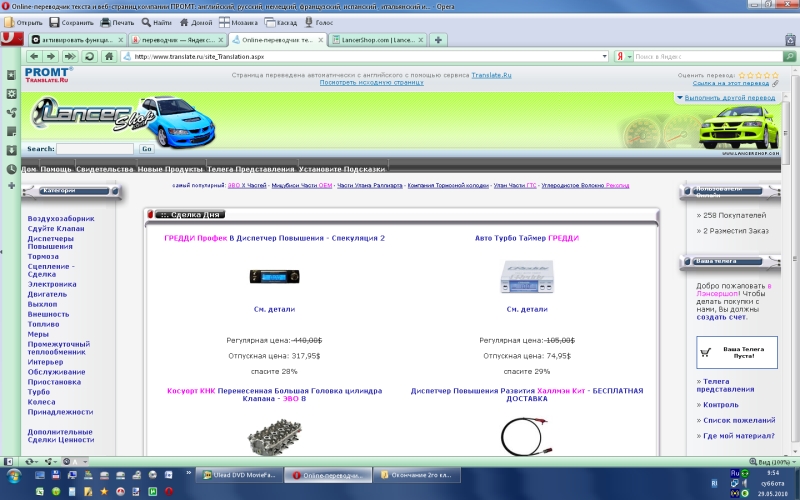The width and height of the screenshot is (800, 500).
Task: Open Найти (Find) with magnifier icon
Action: [157, 22]
